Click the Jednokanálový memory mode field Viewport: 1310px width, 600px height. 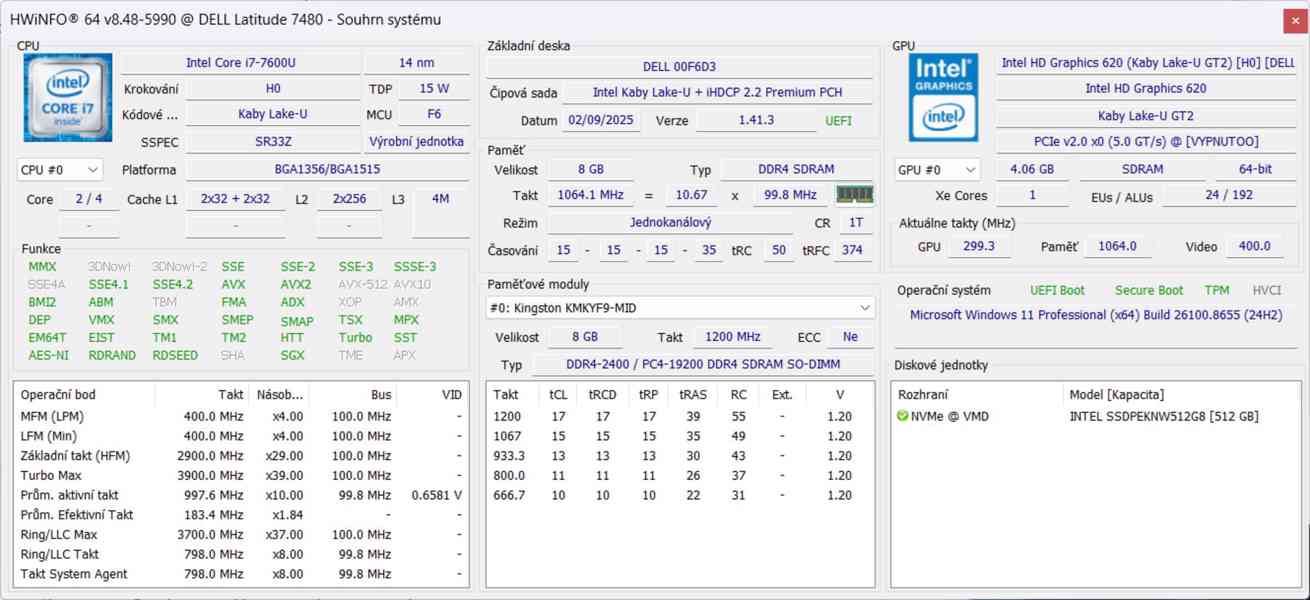tap(670, 222)
